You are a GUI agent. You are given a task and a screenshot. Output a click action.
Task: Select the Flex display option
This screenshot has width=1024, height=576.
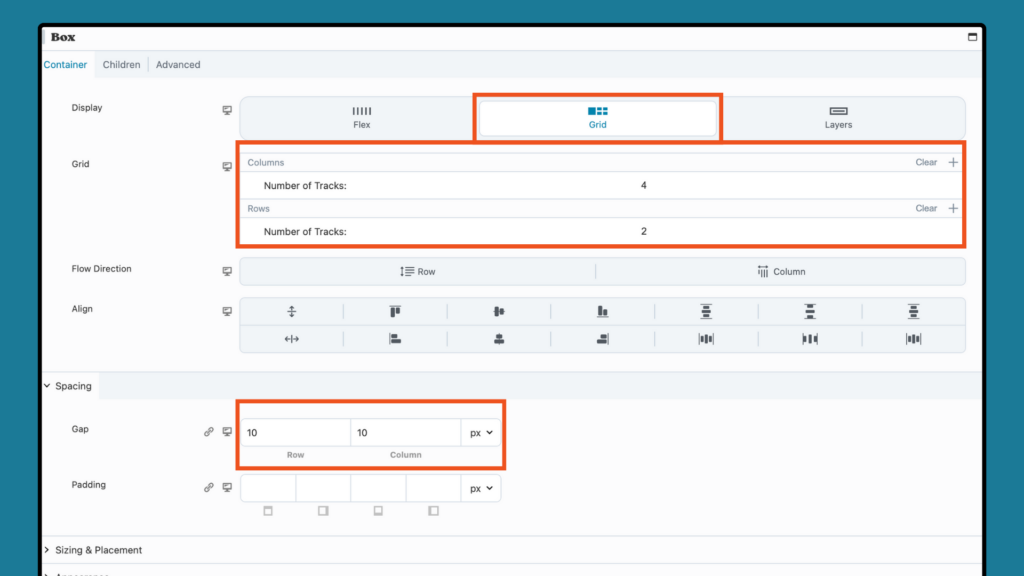tap(361, 118)
